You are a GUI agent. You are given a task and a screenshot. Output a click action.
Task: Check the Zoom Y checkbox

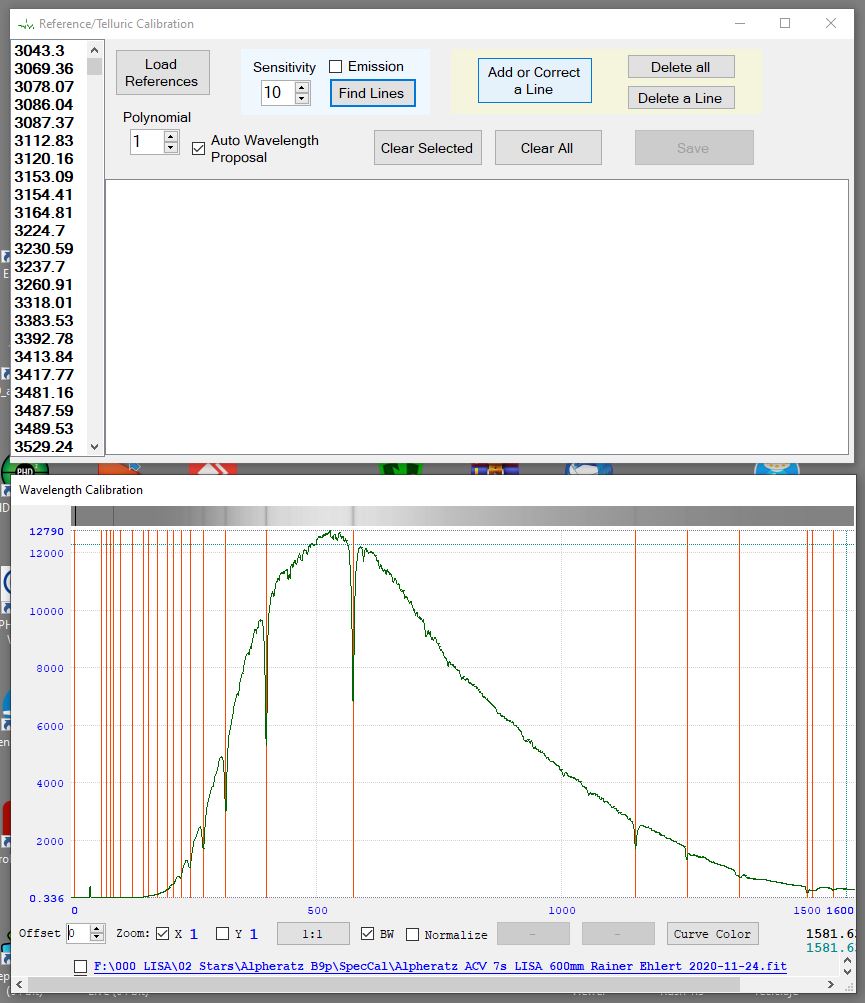point(222,934)
